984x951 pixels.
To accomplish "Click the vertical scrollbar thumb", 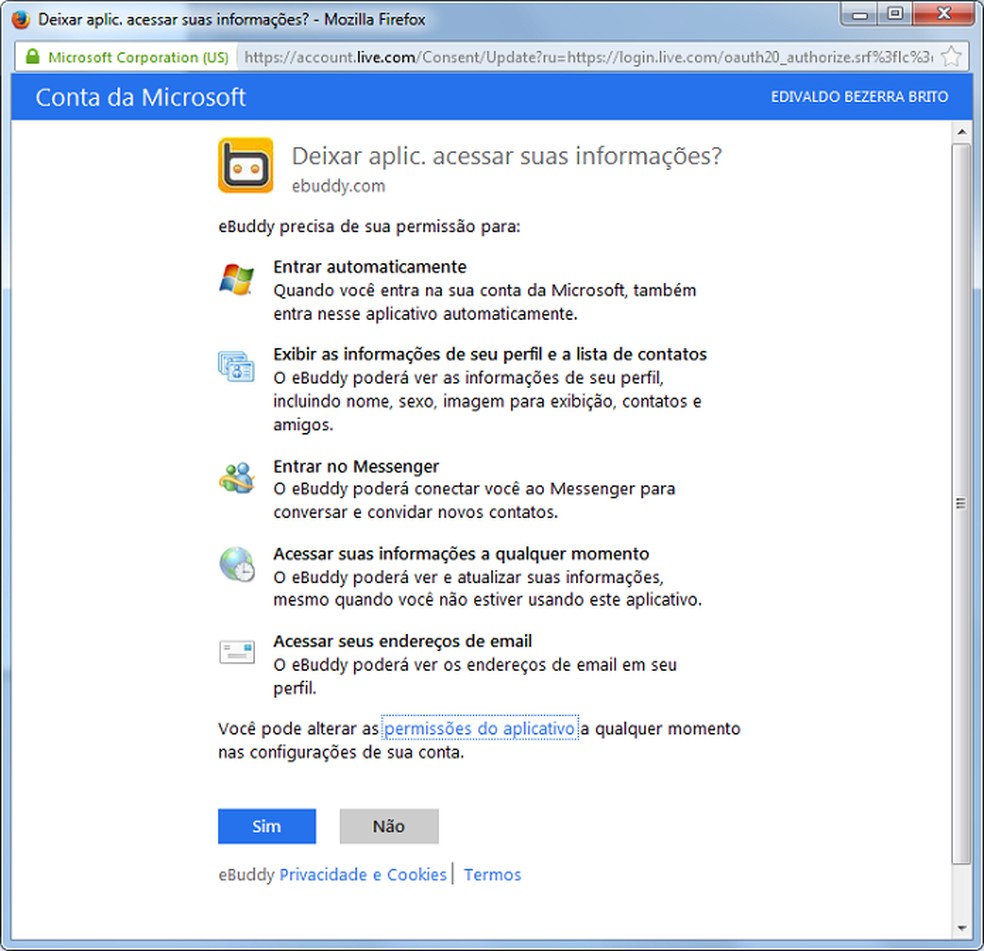I will pyautogui.click(x=961, y=503).
